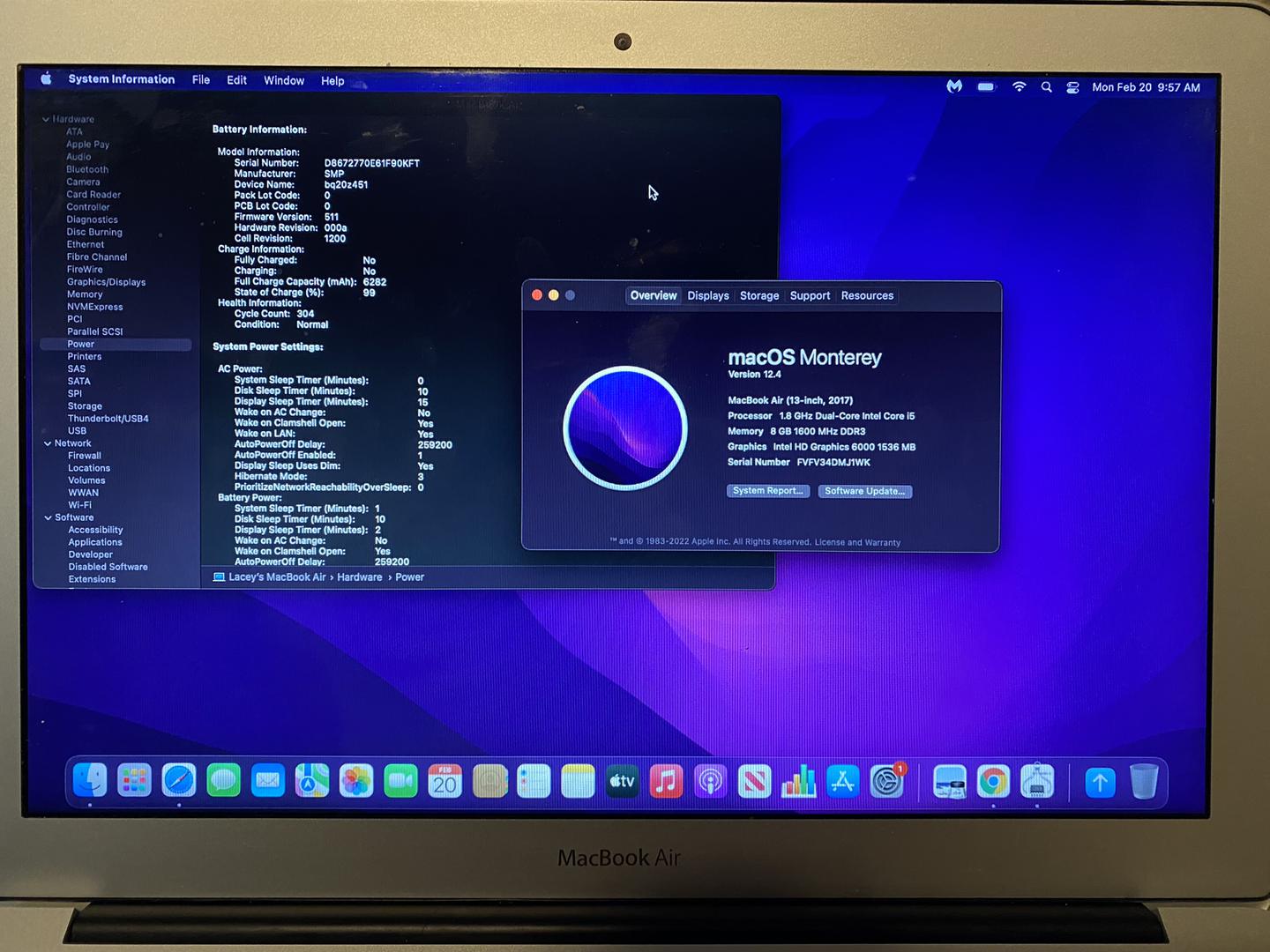Screen dimensions: 1270x952
Task: Select Applications under Software
Action: 95,542
